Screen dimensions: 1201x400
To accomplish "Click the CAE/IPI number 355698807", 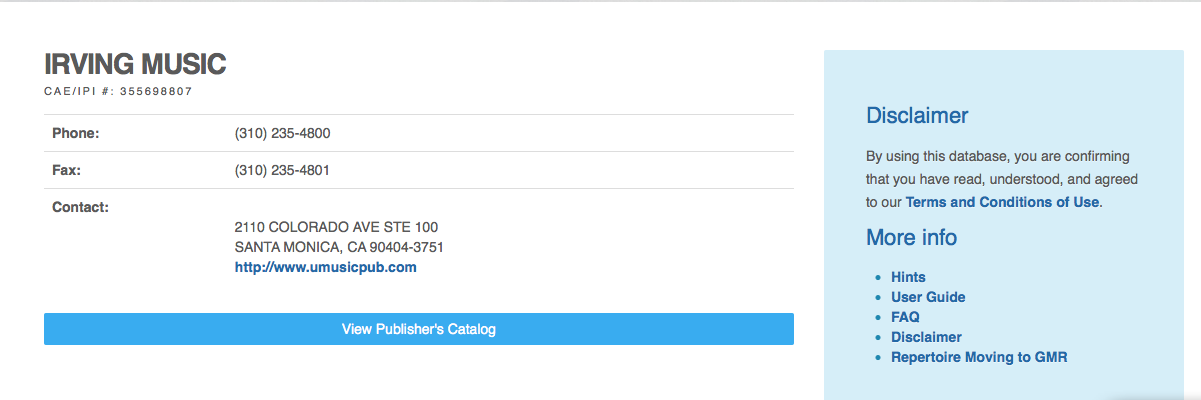I will pyautogui.click(x=156, y=91).
